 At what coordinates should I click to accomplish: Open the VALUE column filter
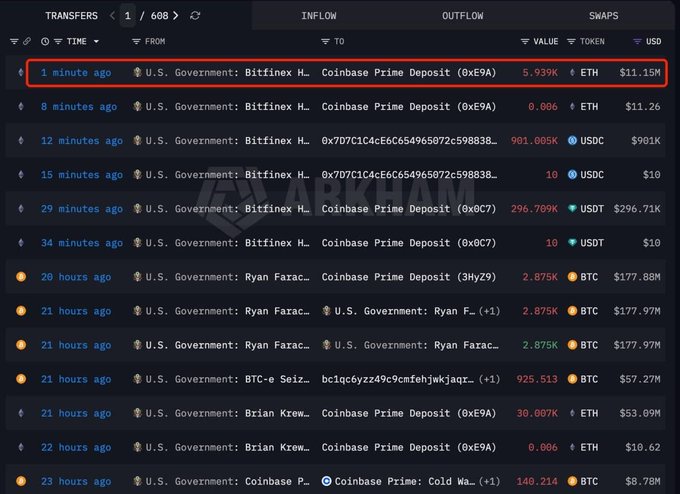[525, 42]
